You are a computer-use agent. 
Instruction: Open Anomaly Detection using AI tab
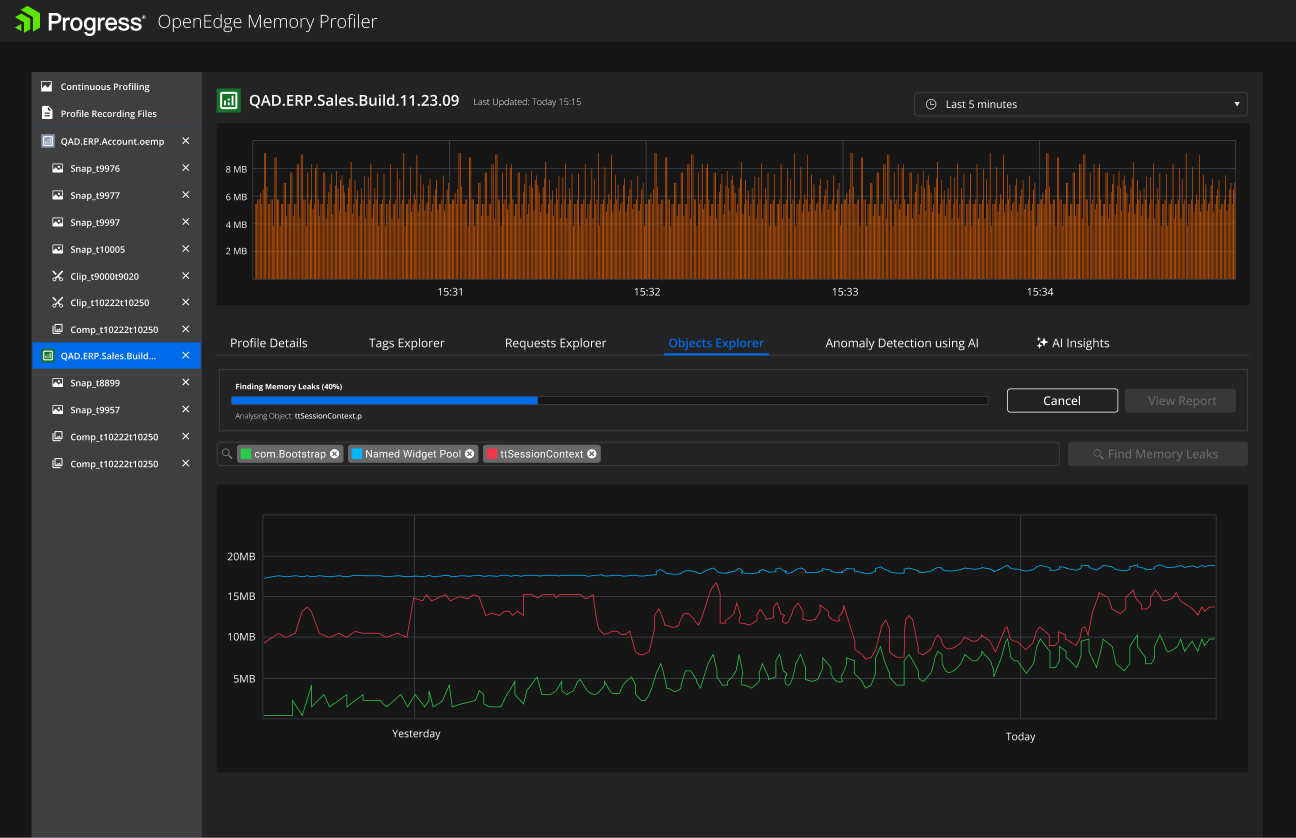[902, 343]
